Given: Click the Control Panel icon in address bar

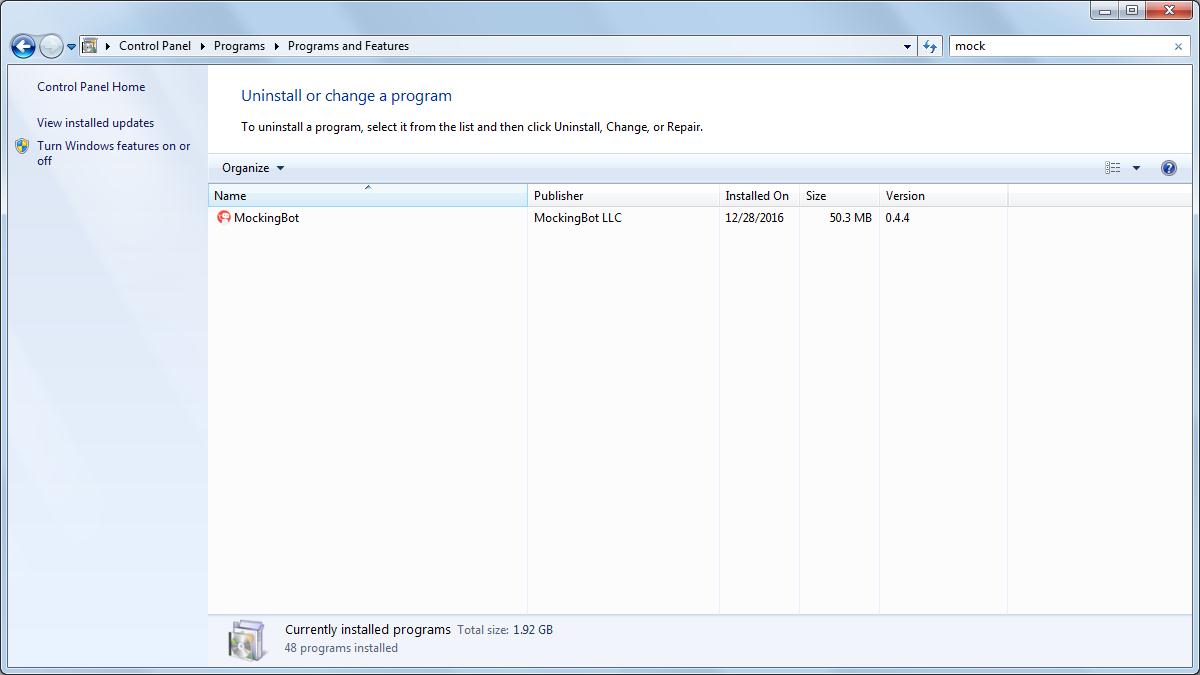Looking at the screenshot, I should [x=89, y=46].
